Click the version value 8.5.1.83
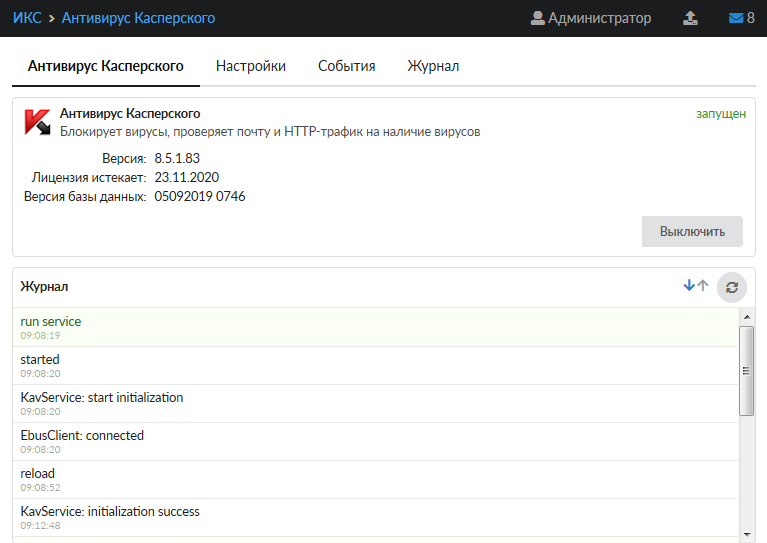Image resolution: width=767 pixels, height=543 pixels. [177, 158]
